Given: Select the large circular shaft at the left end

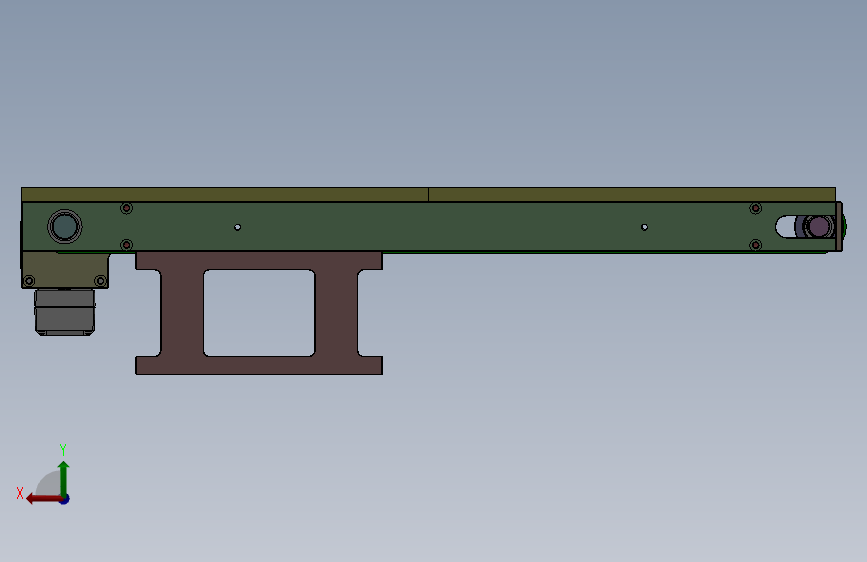Looking at the screenshot, I should click(x=65, y=226).
